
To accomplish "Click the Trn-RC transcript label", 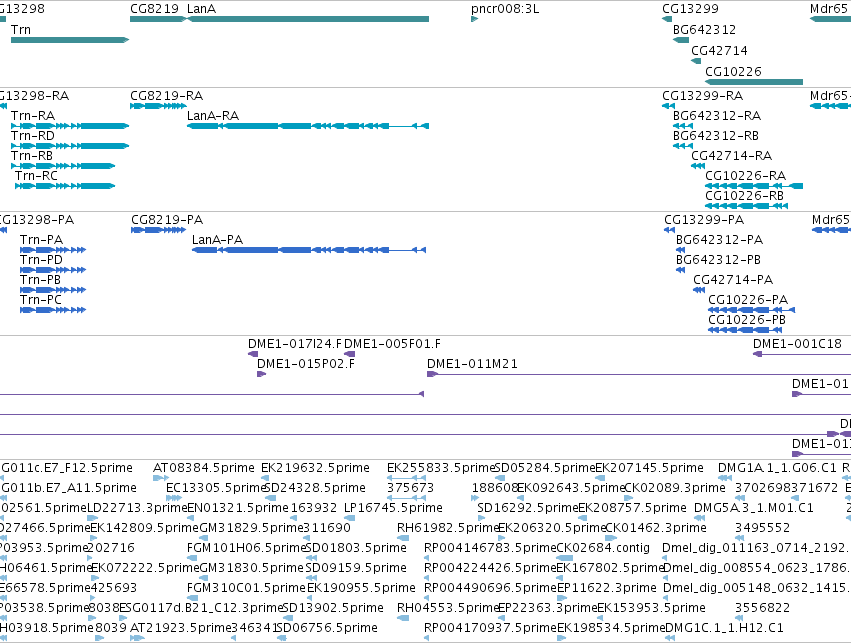I will 36,176.
